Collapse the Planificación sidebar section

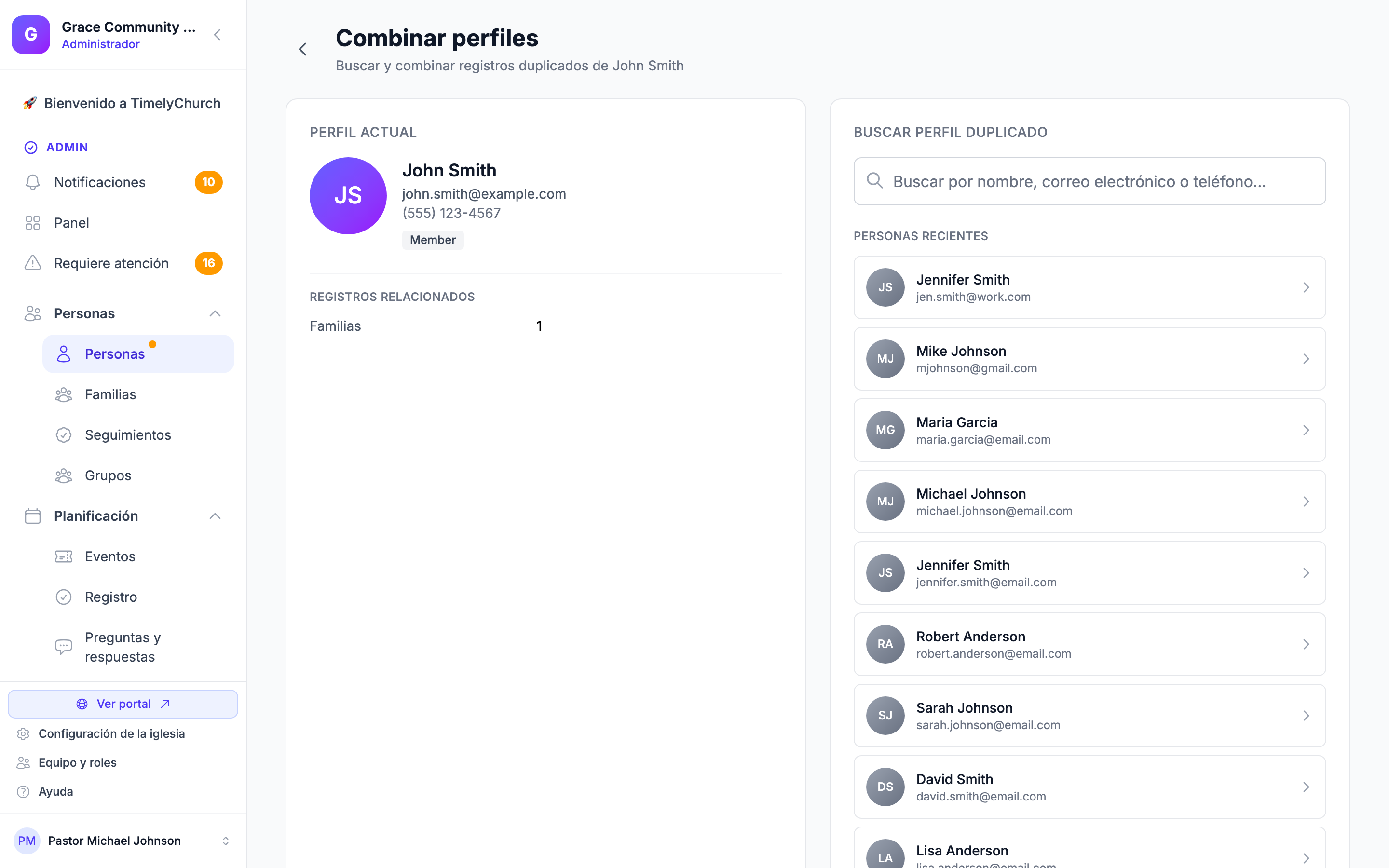click(215, 516)
